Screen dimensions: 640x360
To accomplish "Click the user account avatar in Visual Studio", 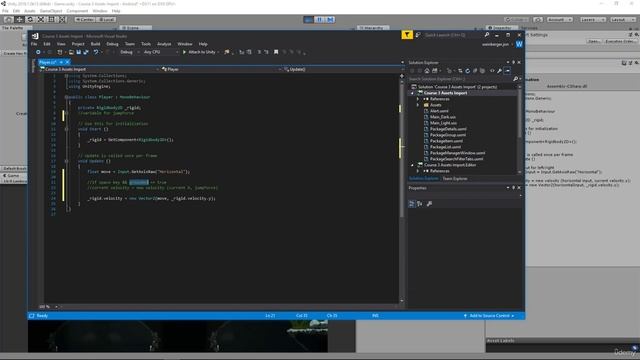I will point(519,44).
